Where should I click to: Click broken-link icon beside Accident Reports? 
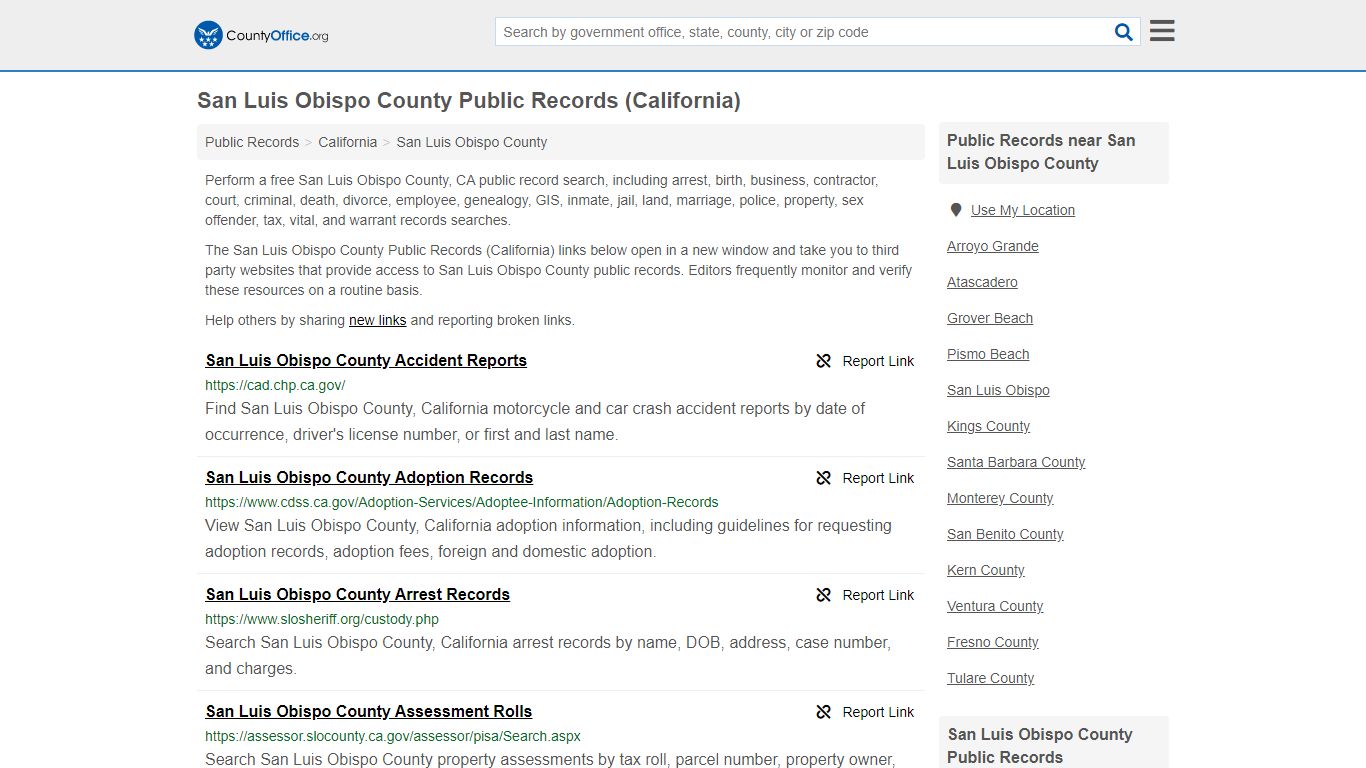tap(824, 361)
